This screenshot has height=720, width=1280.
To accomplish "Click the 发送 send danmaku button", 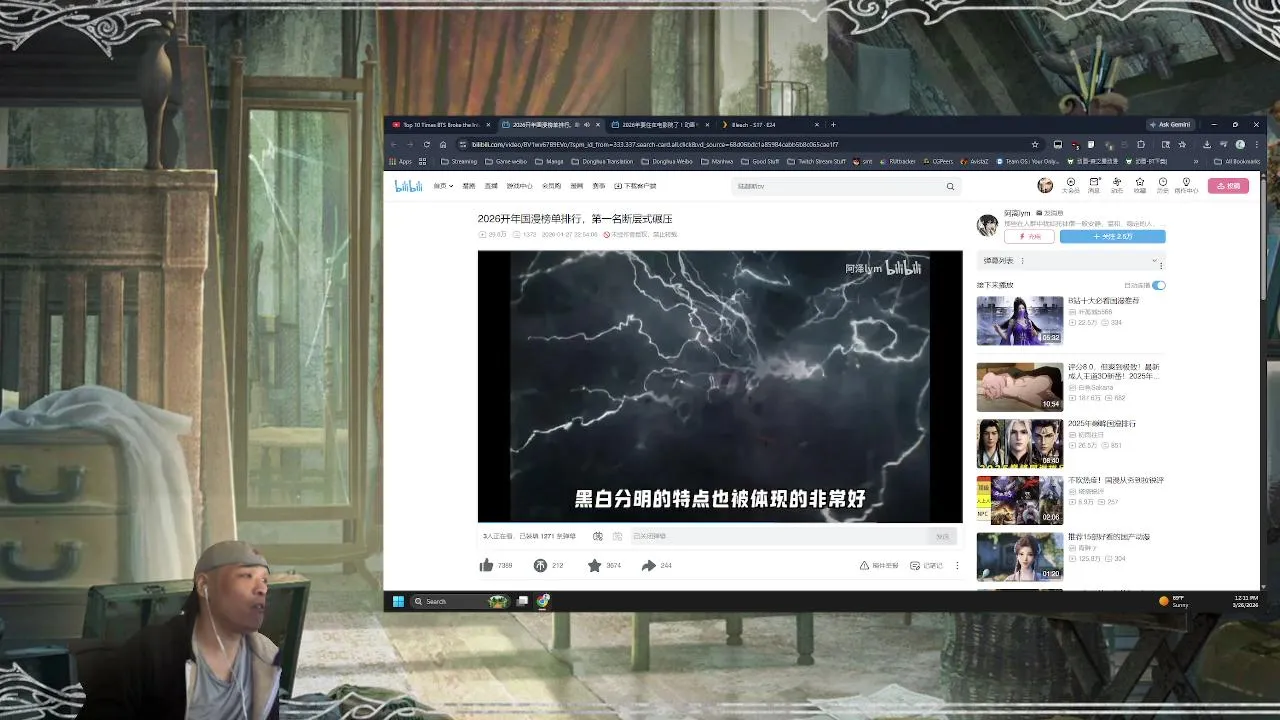I will [x=942, y=536].
